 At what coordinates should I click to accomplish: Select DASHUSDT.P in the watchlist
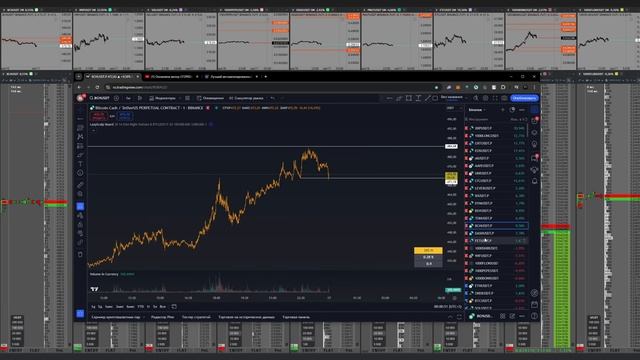tap(497, 233)
